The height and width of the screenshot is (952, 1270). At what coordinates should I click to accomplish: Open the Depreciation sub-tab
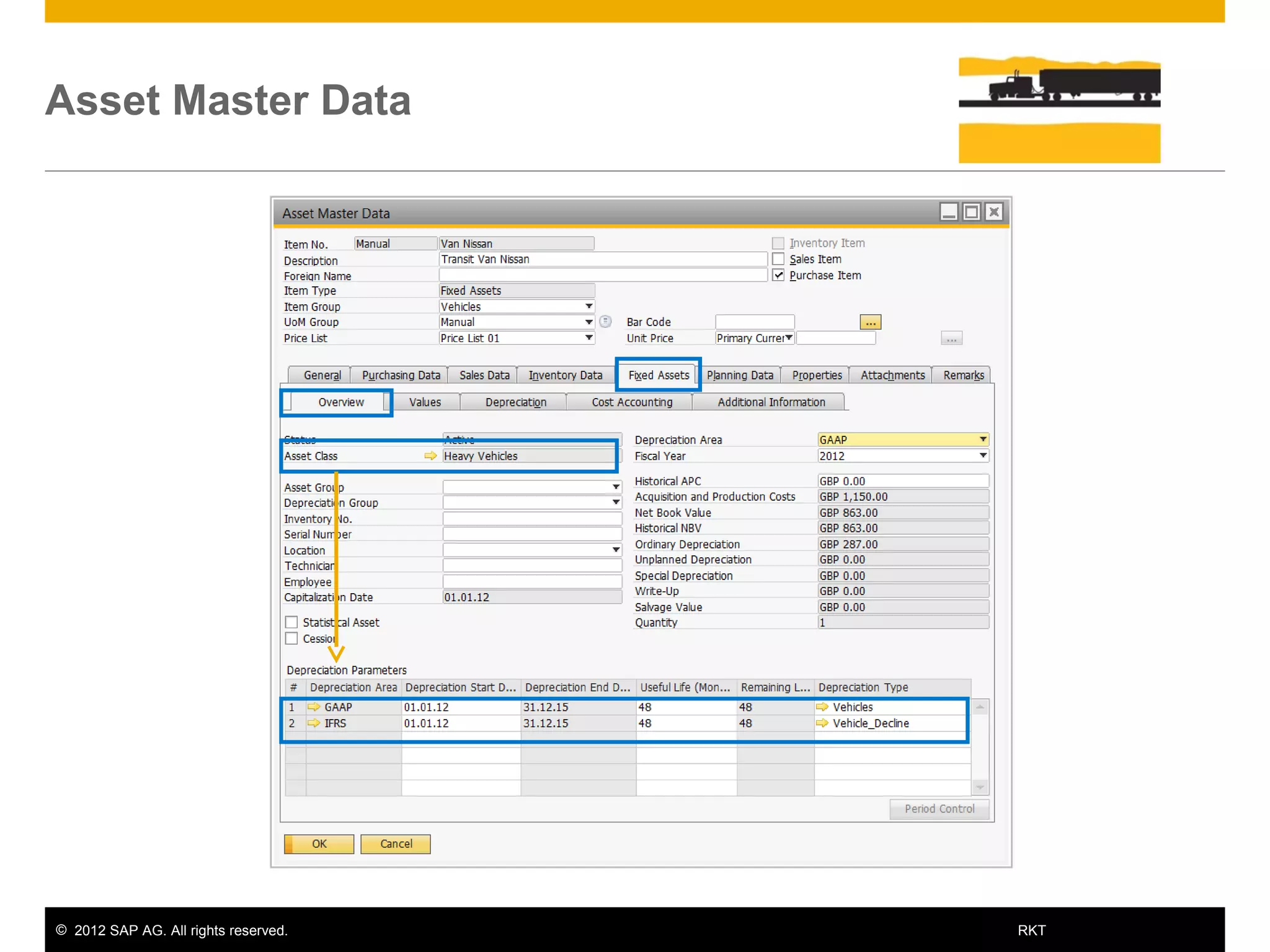tap(515, 402)
